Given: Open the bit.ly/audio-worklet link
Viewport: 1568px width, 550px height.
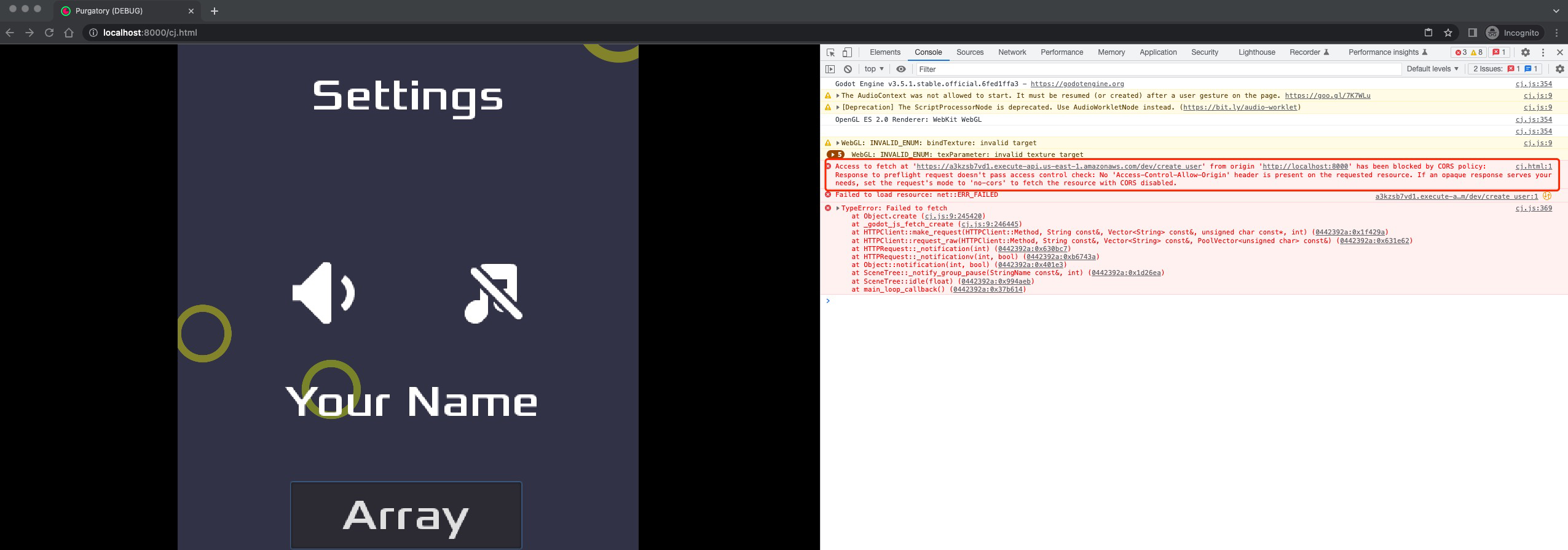Looking at the screenshot, I should (1240, 108).
